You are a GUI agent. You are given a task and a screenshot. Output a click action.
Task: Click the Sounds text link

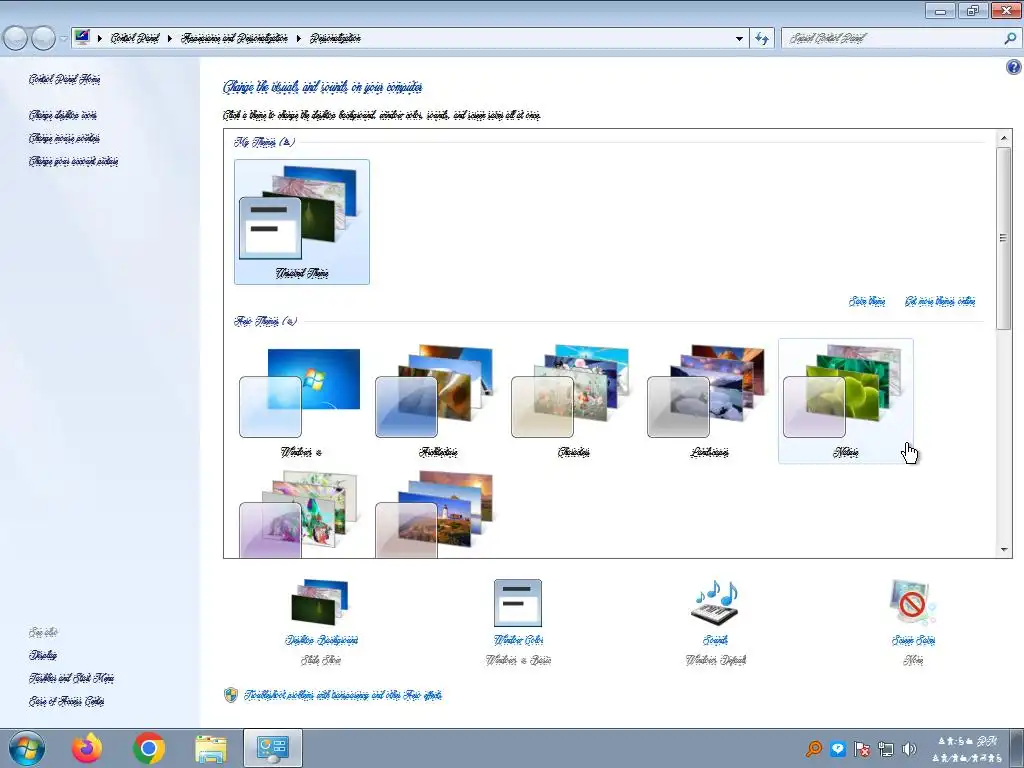[x=715, y=640]
